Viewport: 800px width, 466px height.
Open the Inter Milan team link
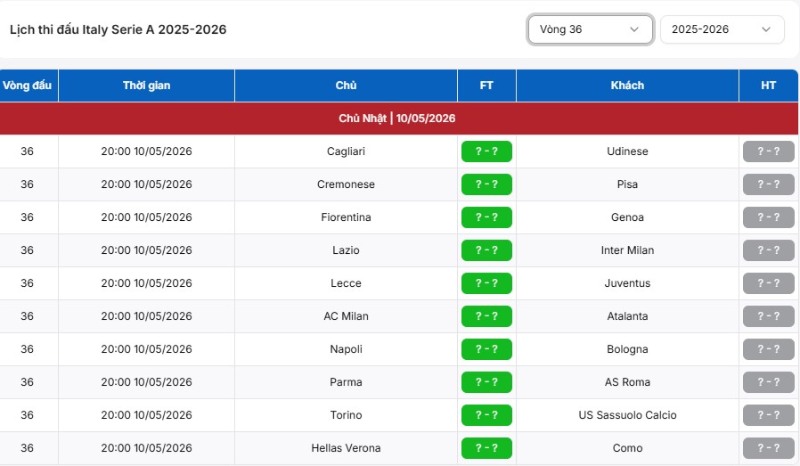[628, 250]
